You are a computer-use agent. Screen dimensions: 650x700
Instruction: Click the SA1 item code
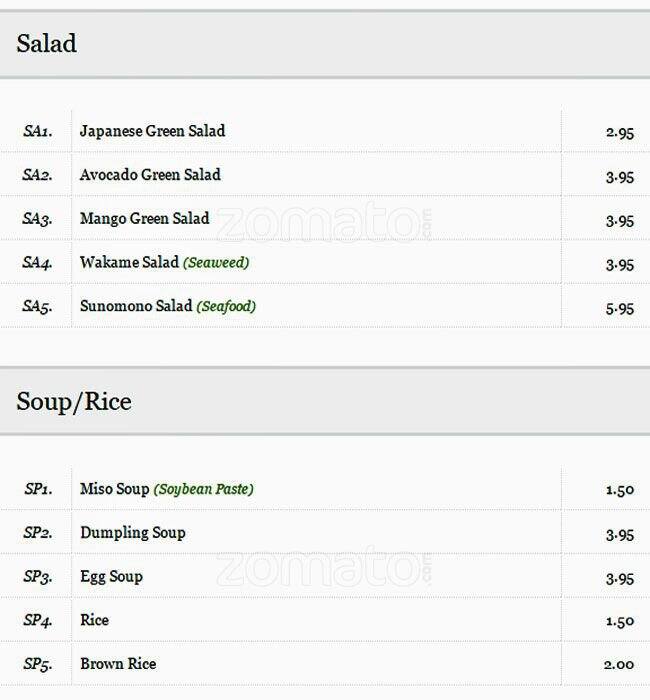[x=37, y=131]
